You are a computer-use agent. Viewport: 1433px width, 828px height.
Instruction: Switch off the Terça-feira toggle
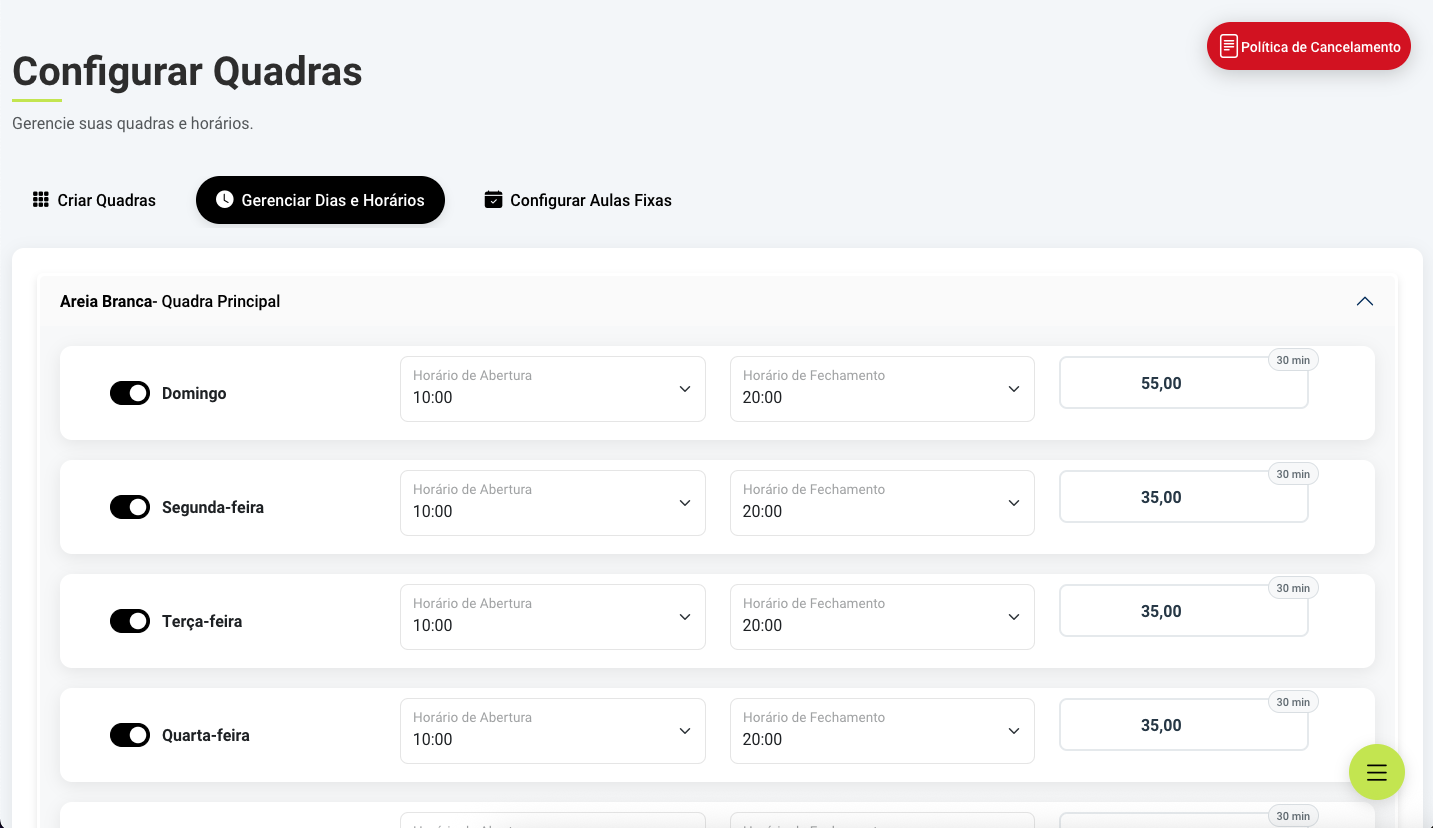130,621
